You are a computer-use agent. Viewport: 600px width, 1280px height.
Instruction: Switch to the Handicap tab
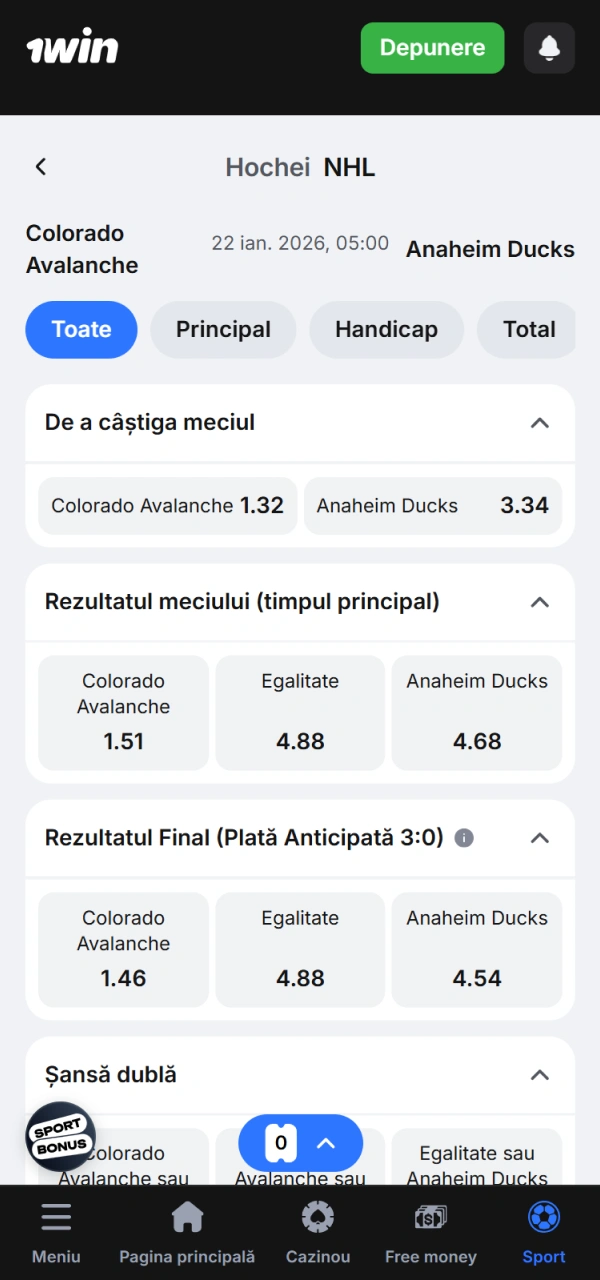386,329
